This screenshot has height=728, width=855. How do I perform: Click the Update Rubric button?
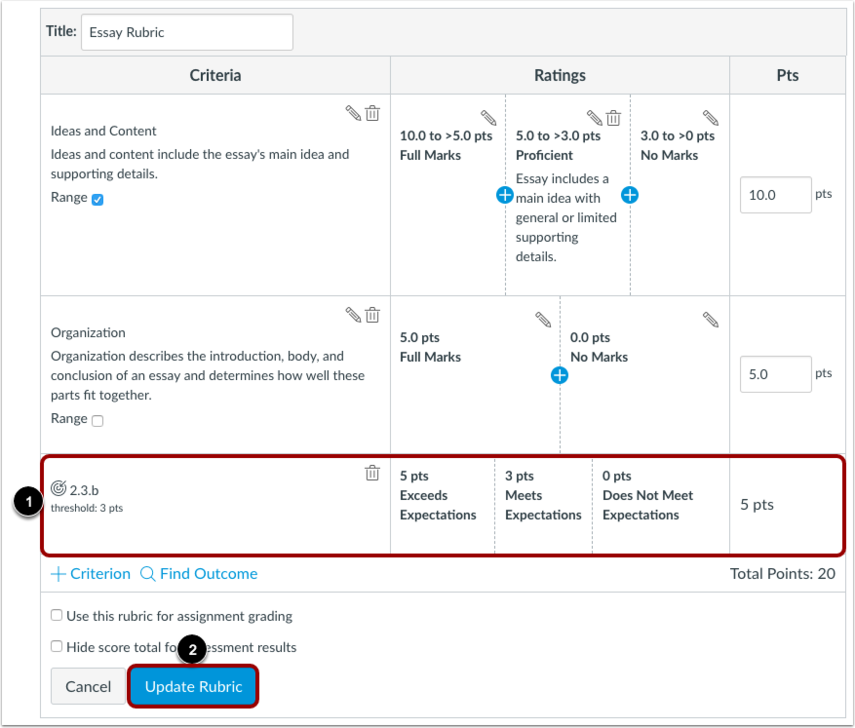tap(194, 686)
